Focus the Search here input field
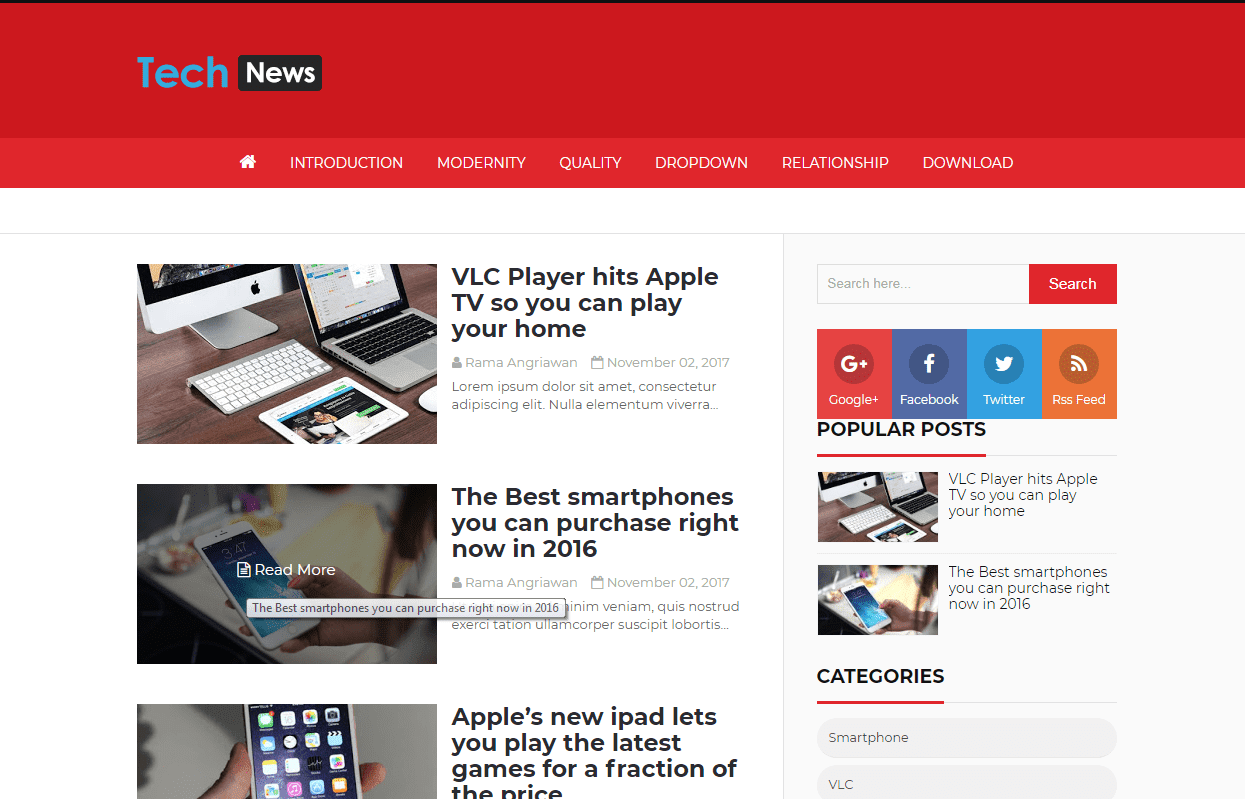 [923, 284]
